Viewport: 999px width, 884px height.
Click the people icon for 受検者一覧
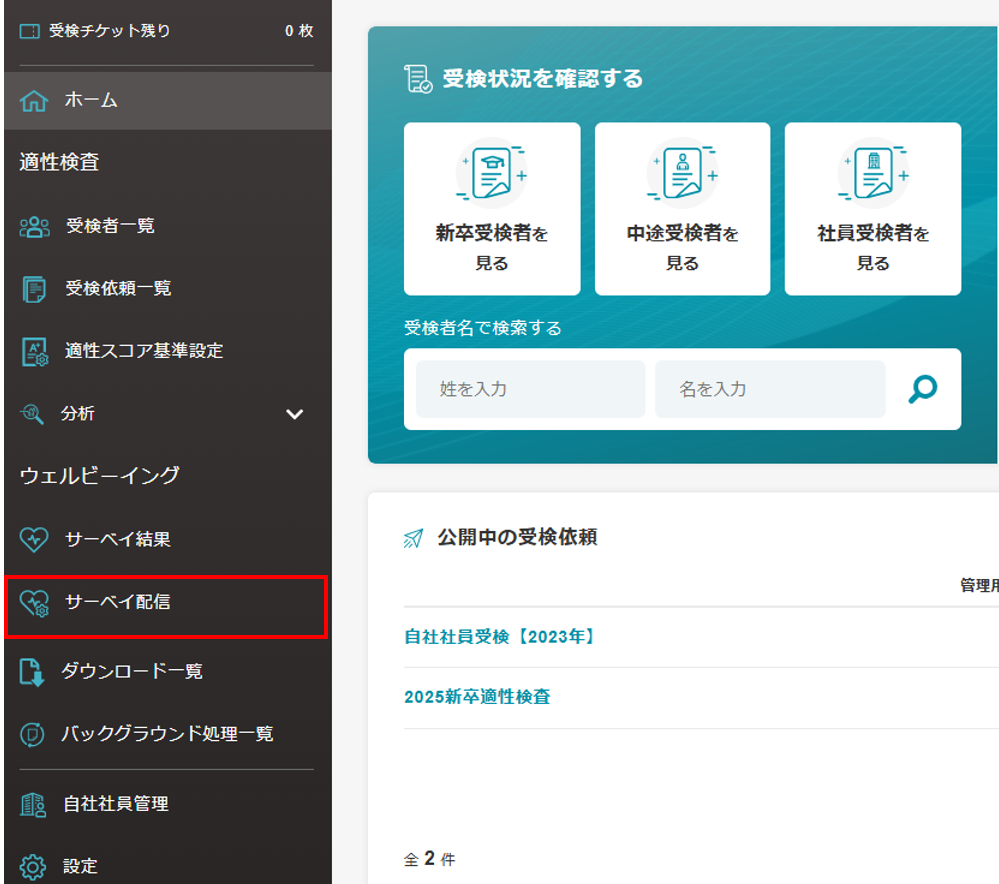tap(34, 226)
